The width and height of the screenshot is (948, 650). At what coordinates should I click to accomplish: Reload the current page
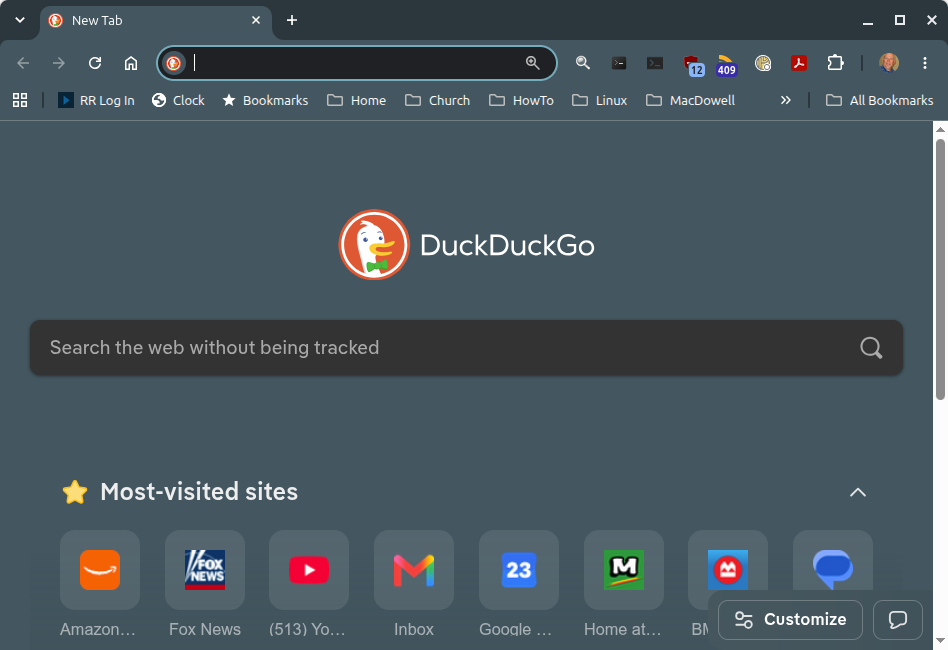coord(95,63)
